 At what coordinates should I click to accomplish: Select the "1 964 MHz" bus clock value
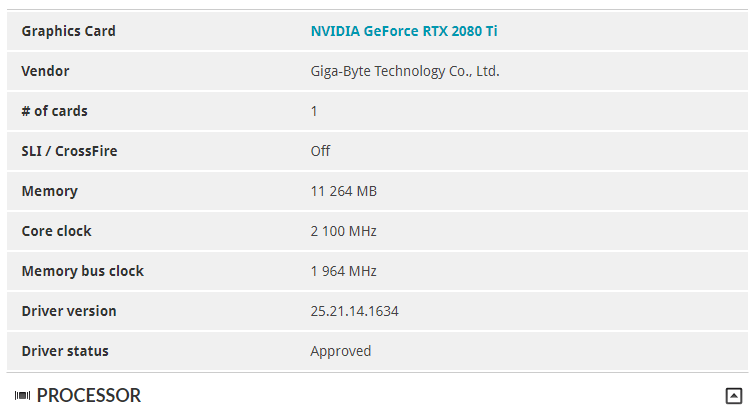tap(344, 271)
